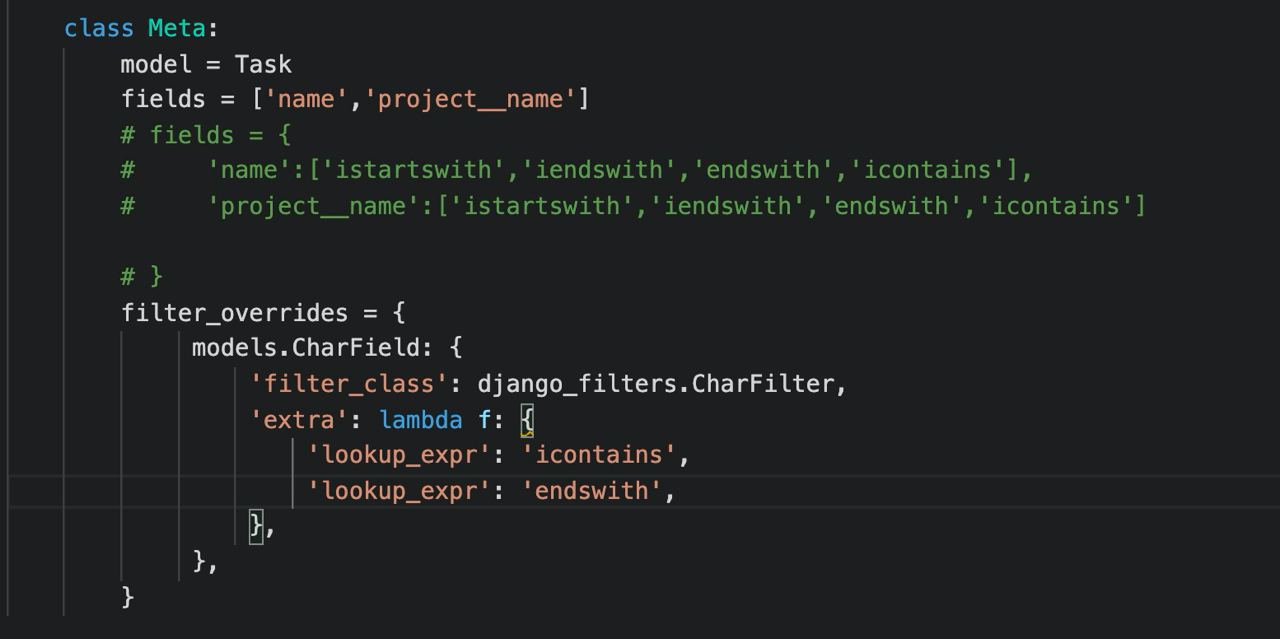Click 'endswith' in the commented 'project__name' row

pyautogui.click(x=891, y=206)
